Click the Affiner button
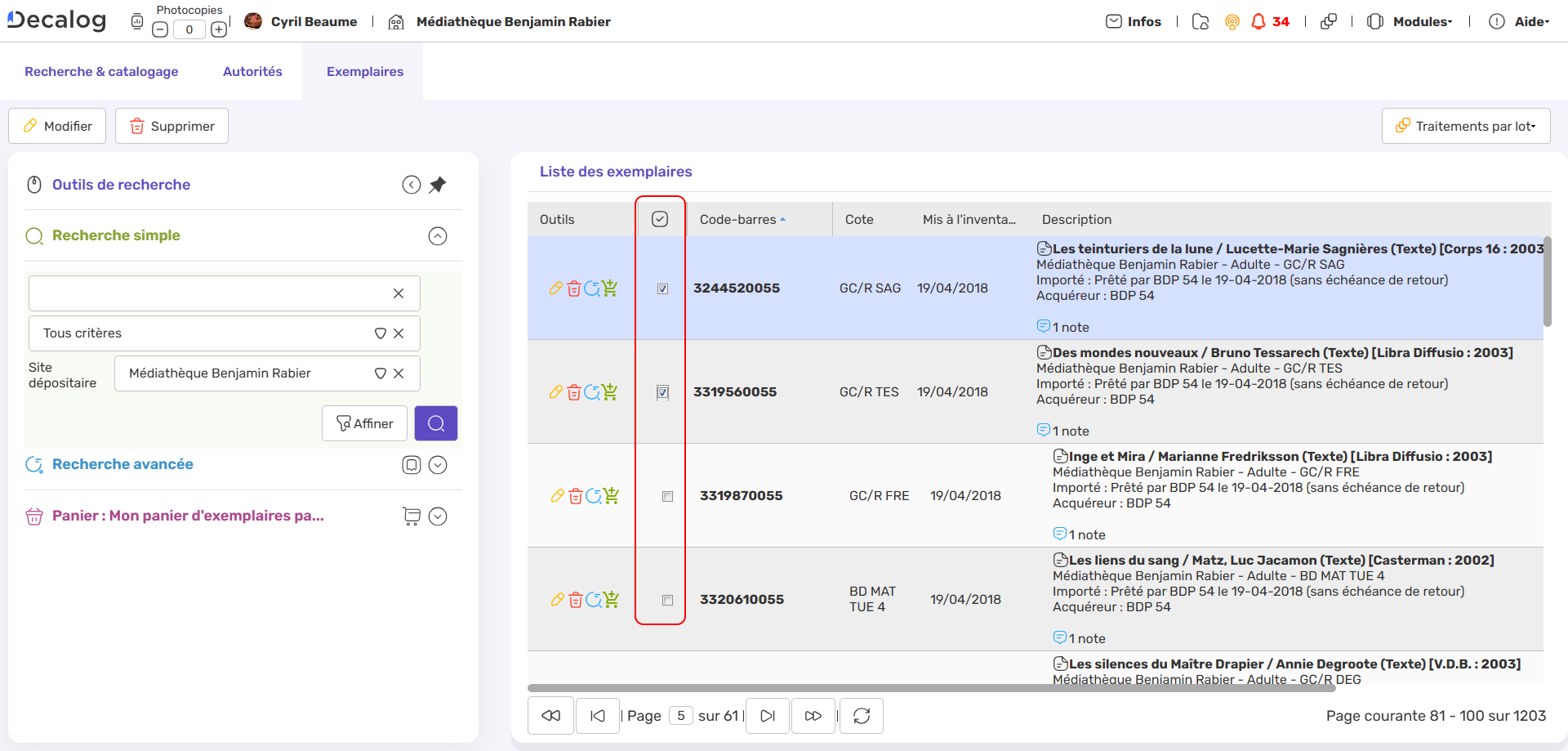This screenshot has height=751, width=1568. point(364,423)
